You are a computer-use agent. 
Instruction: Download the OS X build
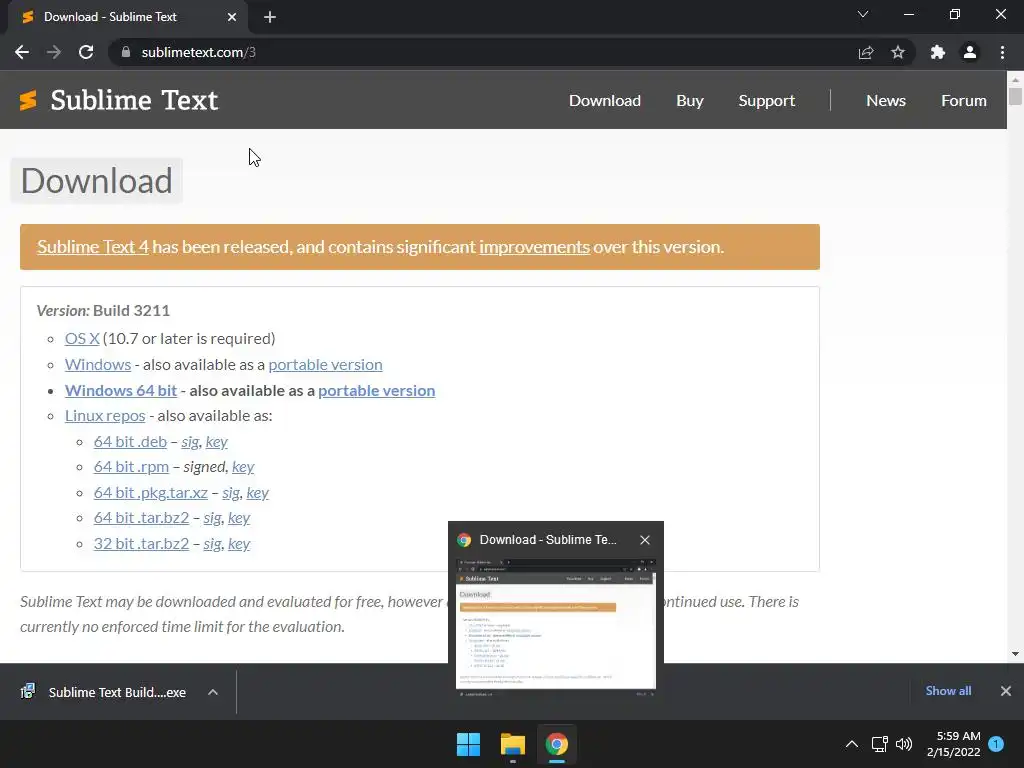tap(82, 338)
